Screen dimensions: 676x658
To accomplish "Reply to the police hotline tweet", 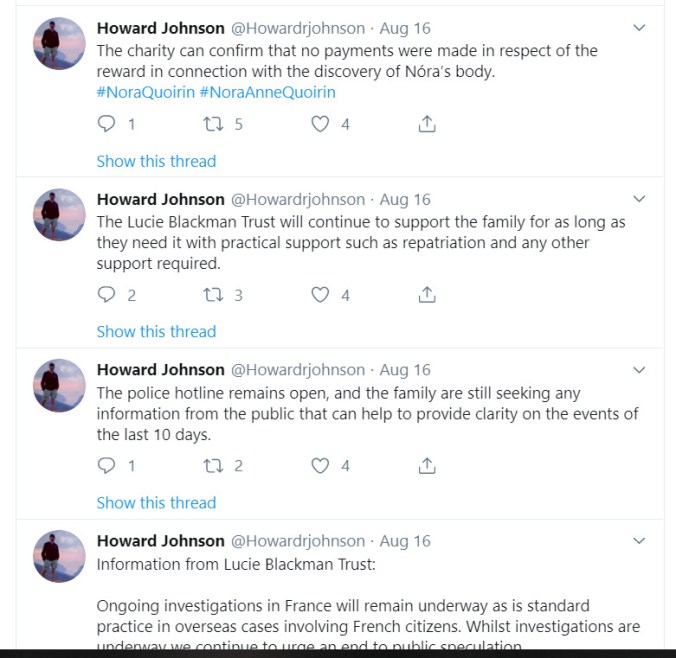I will pyautogui.click(x=107, y=466).
